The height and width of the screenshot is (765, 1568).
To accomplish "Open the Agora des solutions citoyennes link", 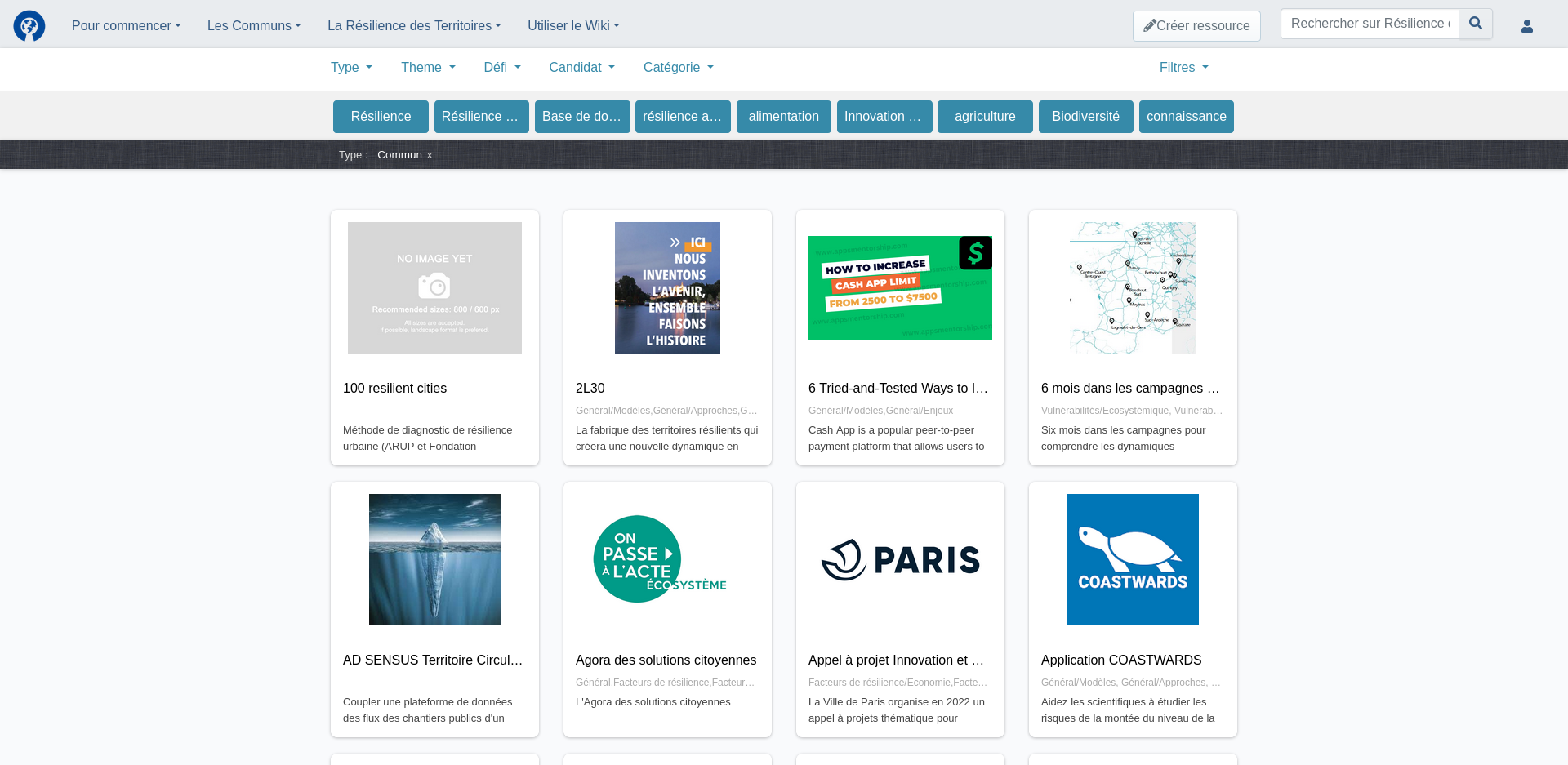I will point(666,660).
